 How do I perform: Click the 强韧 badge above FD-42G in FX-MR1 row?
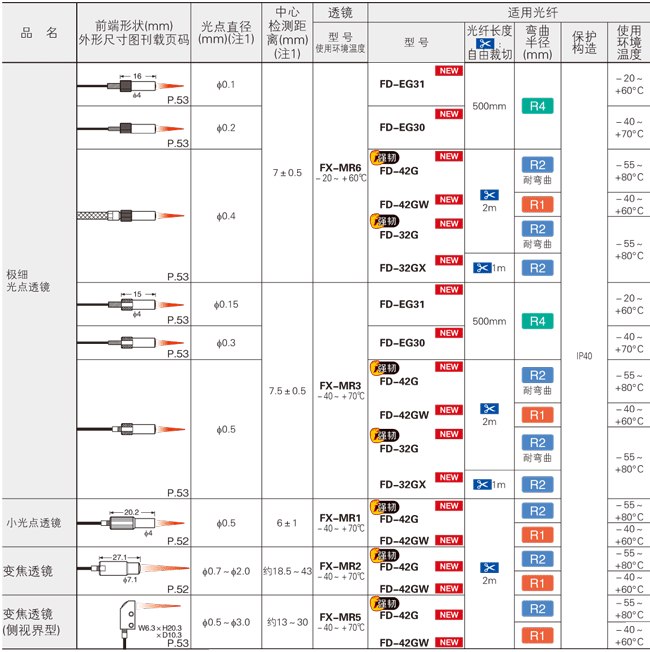pos(385,506)
